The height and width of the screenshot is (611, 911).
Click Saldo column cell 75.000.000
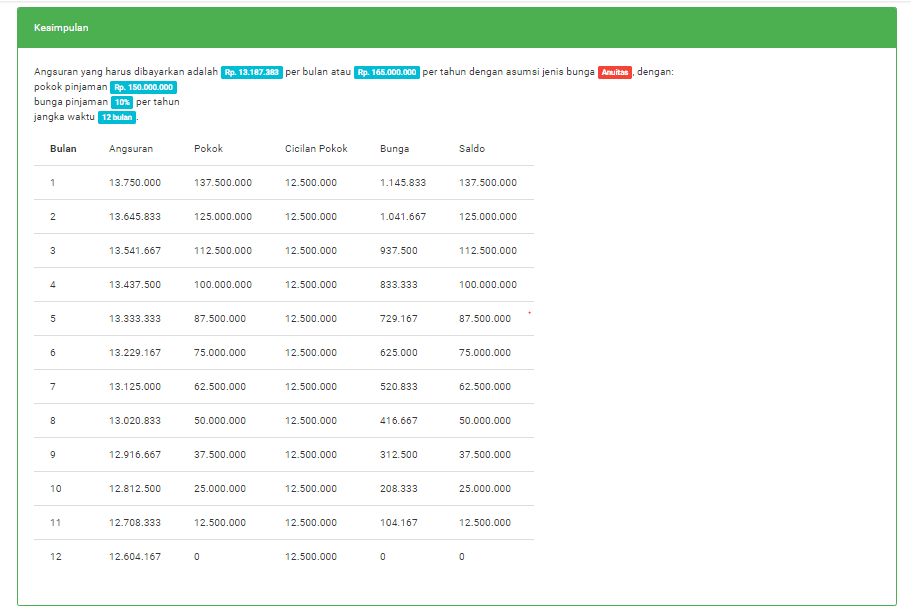coord(485,353)
